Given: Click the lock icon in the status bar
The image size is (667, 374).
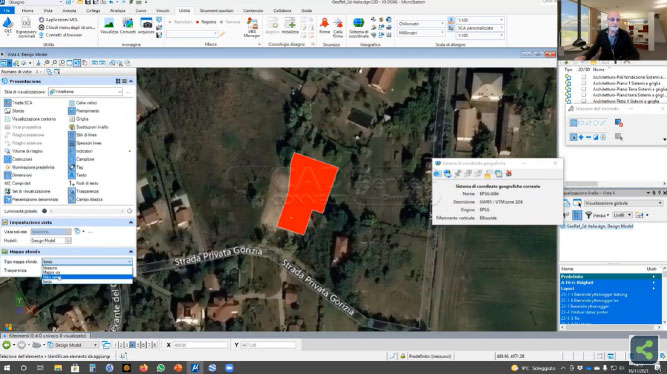Looking at the screenshot, I should coord(402,356).
